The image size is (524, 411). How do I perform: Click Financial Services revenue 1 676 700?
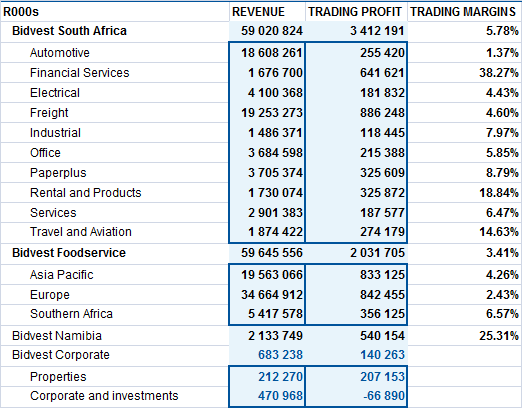point(275,73)
